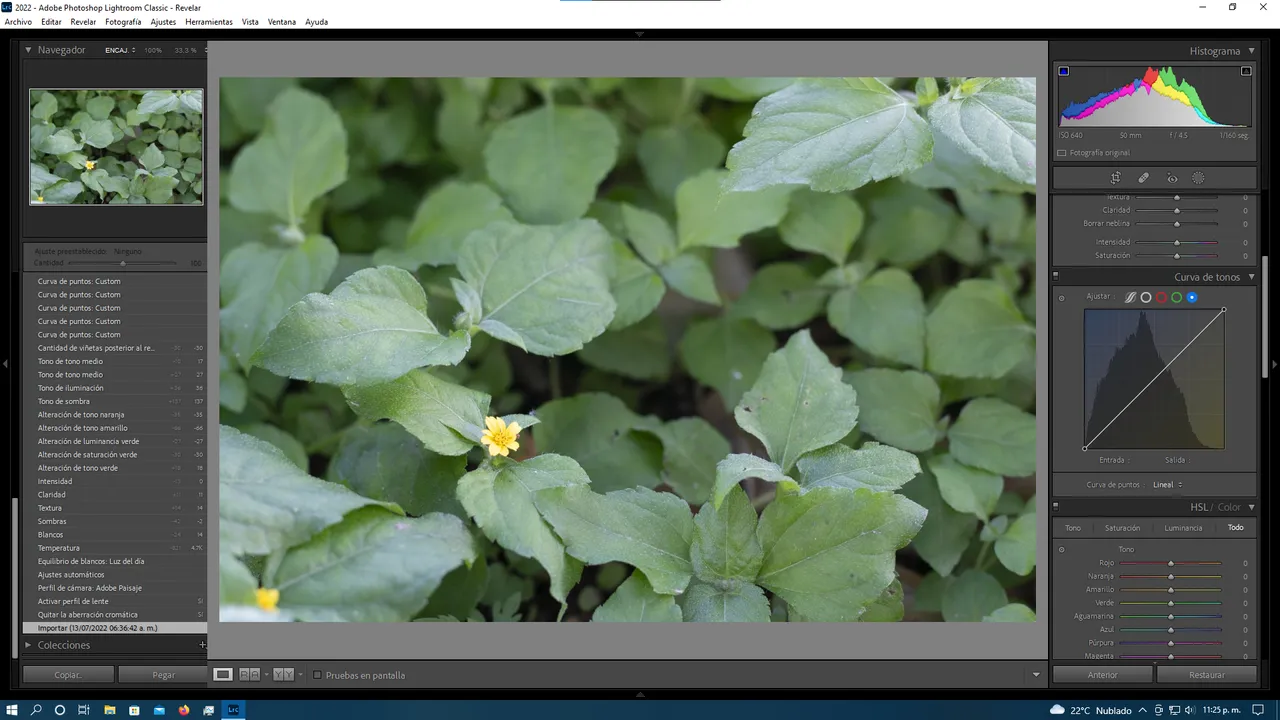Select the Red Eye correction tool
Image resolution: width=1280 pixels, height=720 pixels.
(x=1172, y=178)
